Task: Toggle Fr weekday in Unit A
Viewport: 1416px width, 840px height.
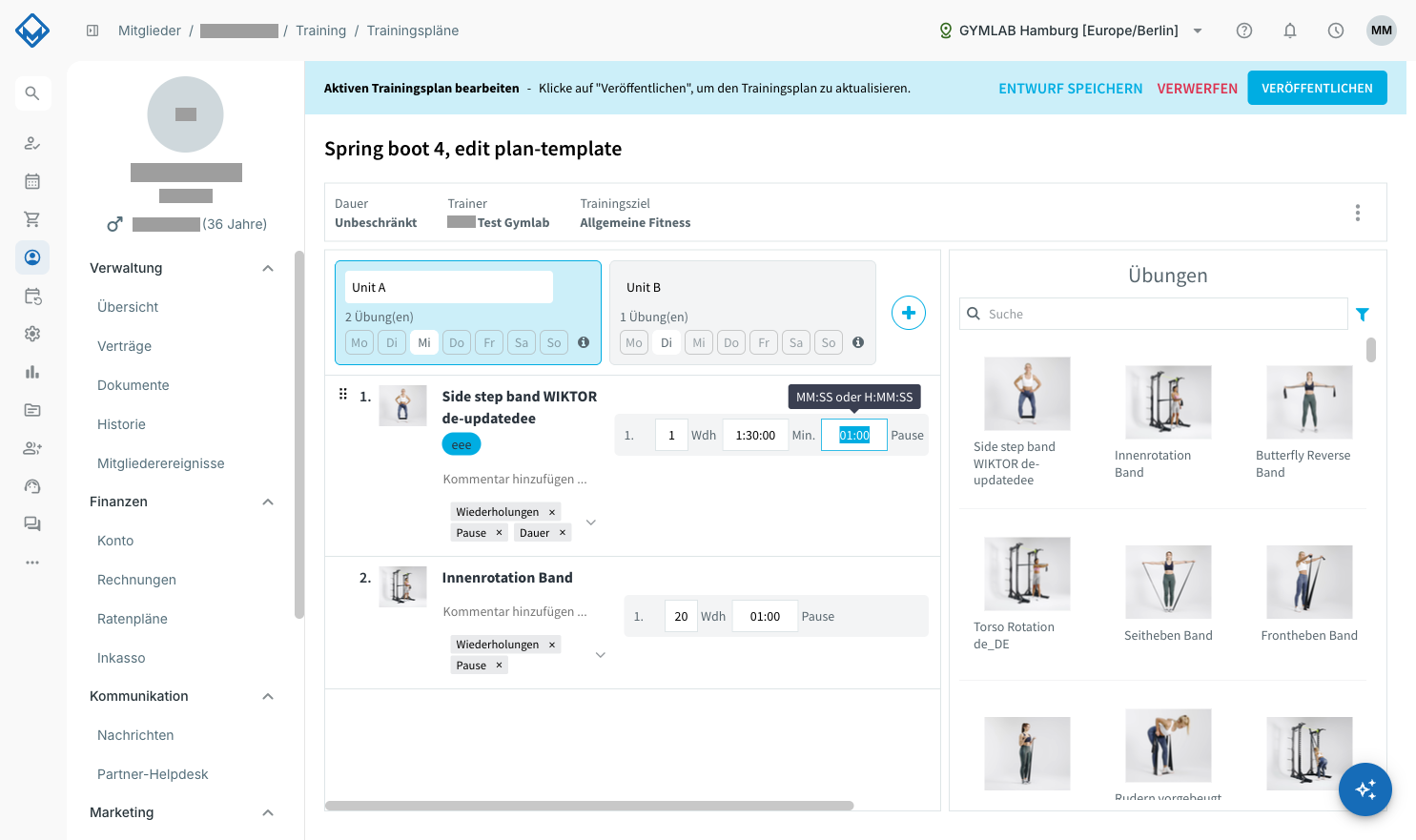Action: pyautogui.click(x=489, y=342)
